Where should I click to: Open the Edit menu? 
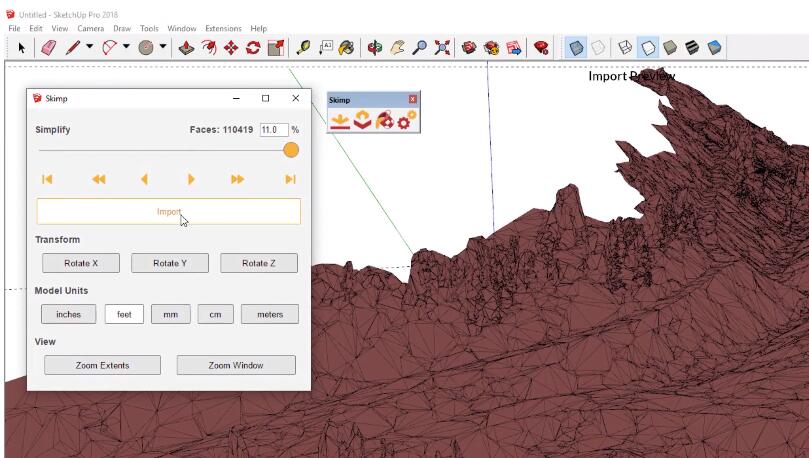coord(36,28)
